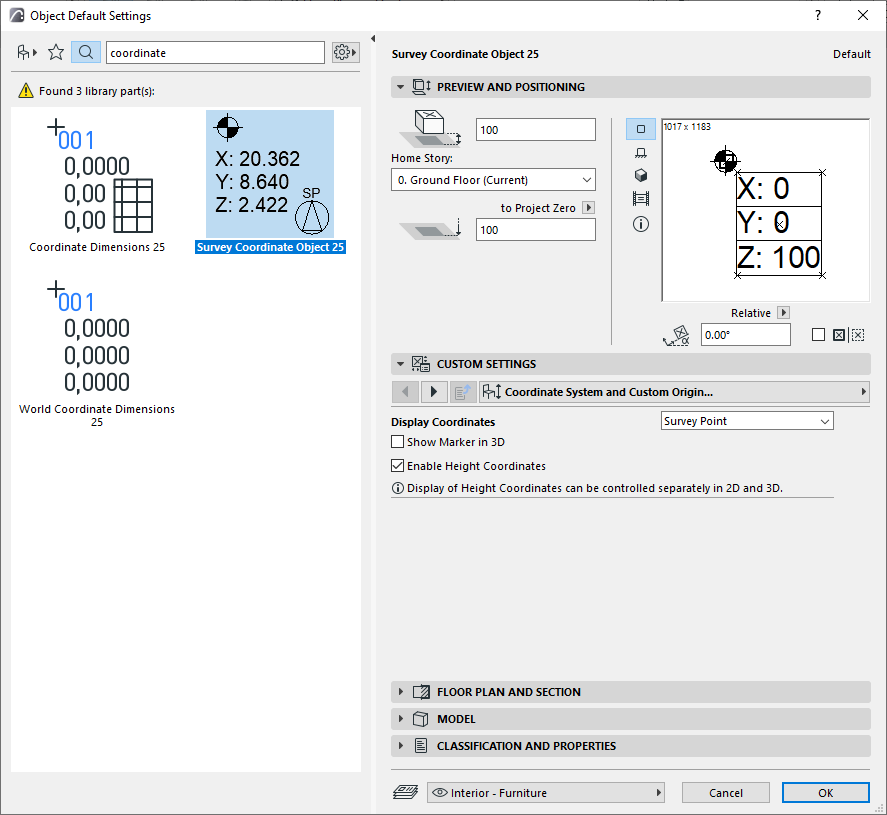Click the rotation angle icon
This screenshot has width=887, height=815.
(x=677, y=335)
